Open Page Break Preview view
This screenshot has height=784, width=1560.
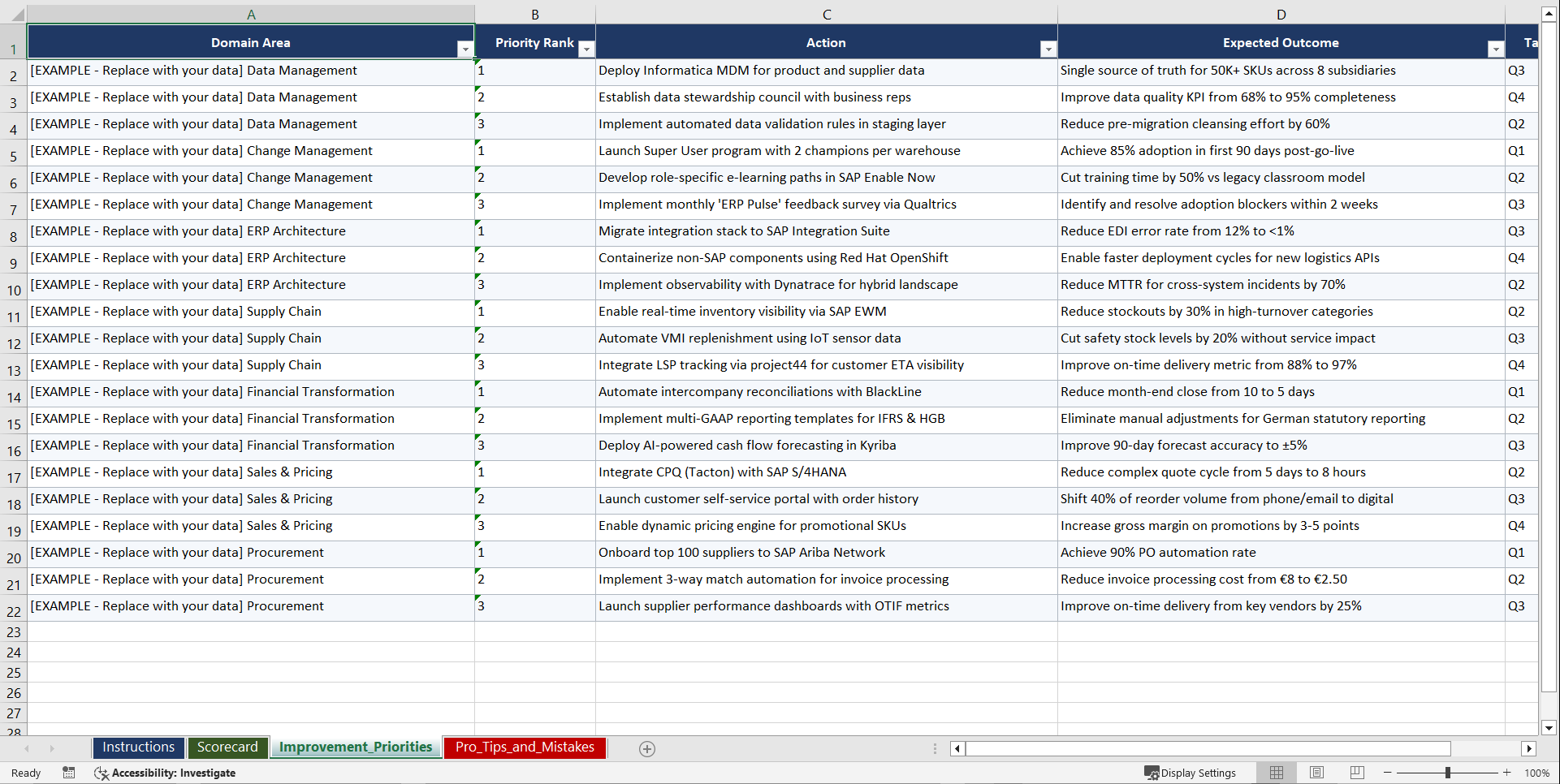[1356, 773]
